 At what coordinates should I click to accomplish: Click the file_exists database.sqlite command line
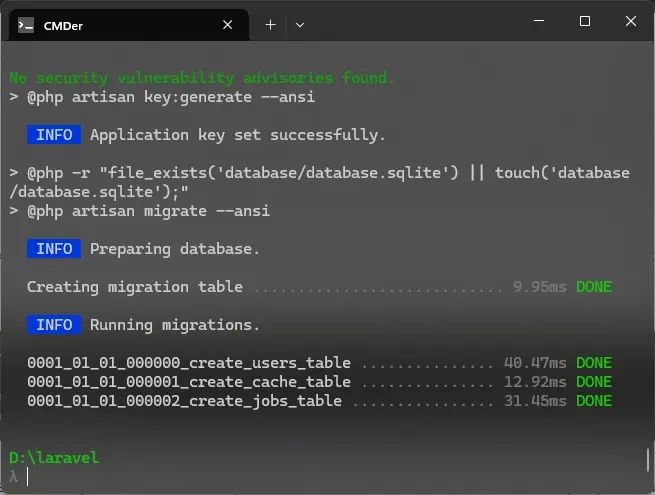[320, 183]
